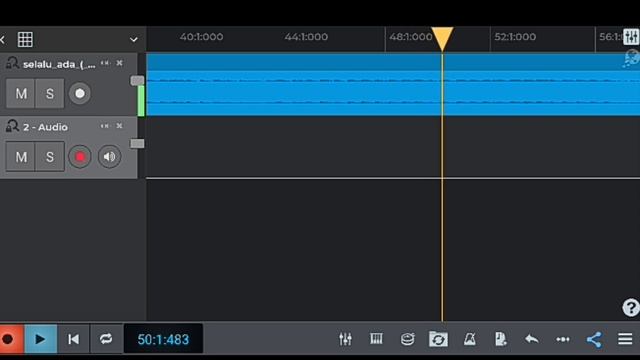Adjust the 2 - Audio track volume fader
Viewport: 640px width, 360px height.
pos(137,143)
